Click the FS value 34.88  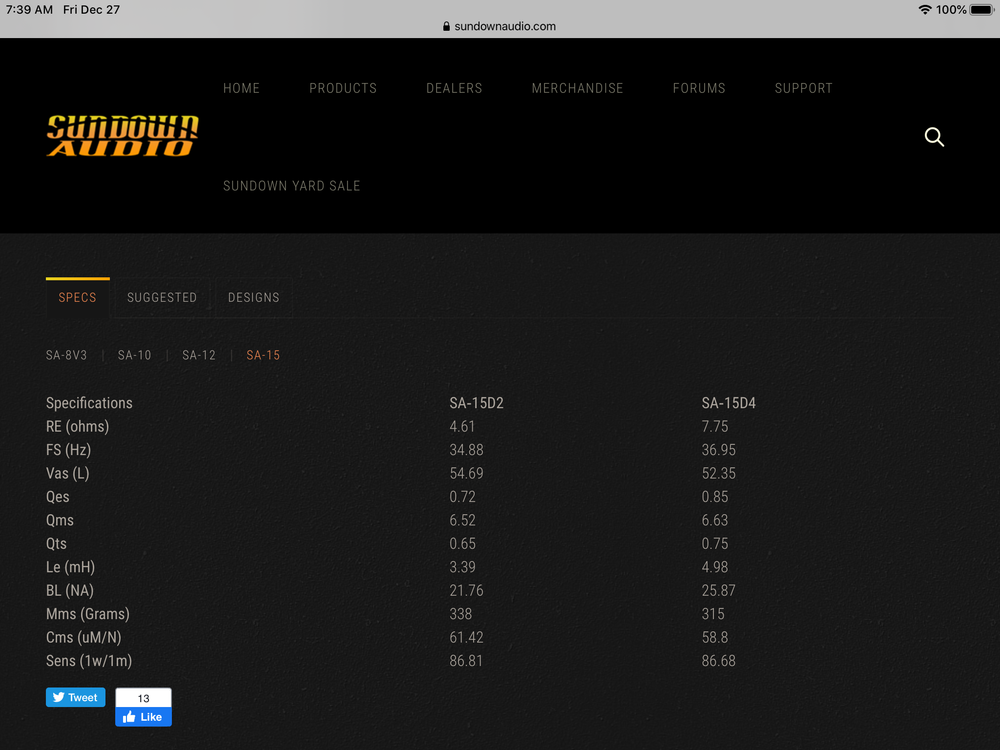466,450
